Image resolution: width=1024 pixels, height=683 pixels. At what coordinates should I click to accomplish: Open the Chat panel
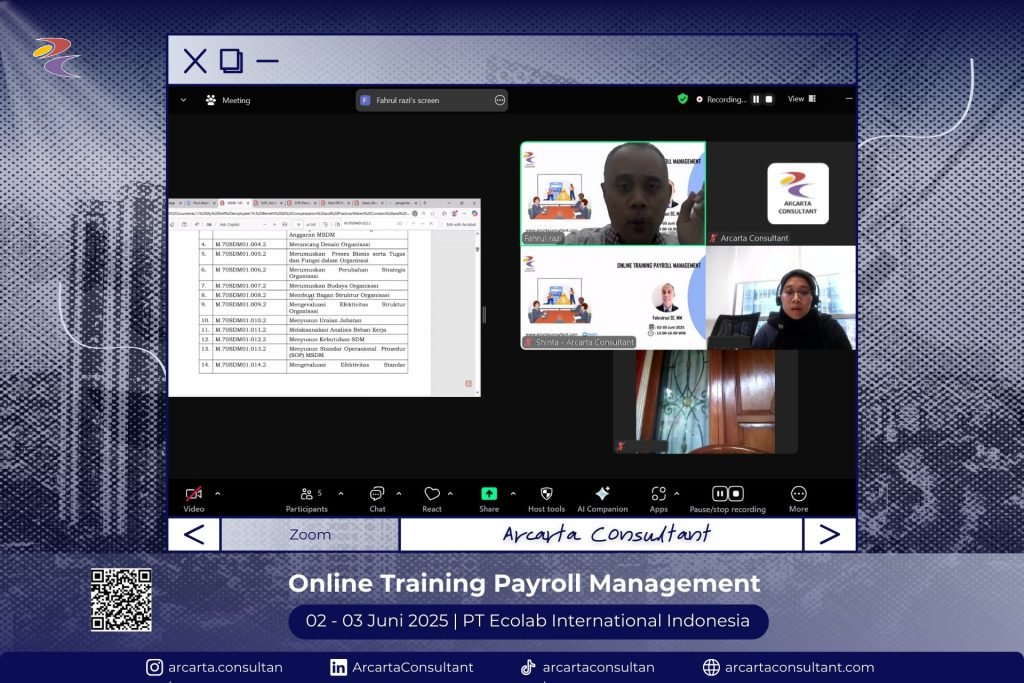tap(377, 494)
